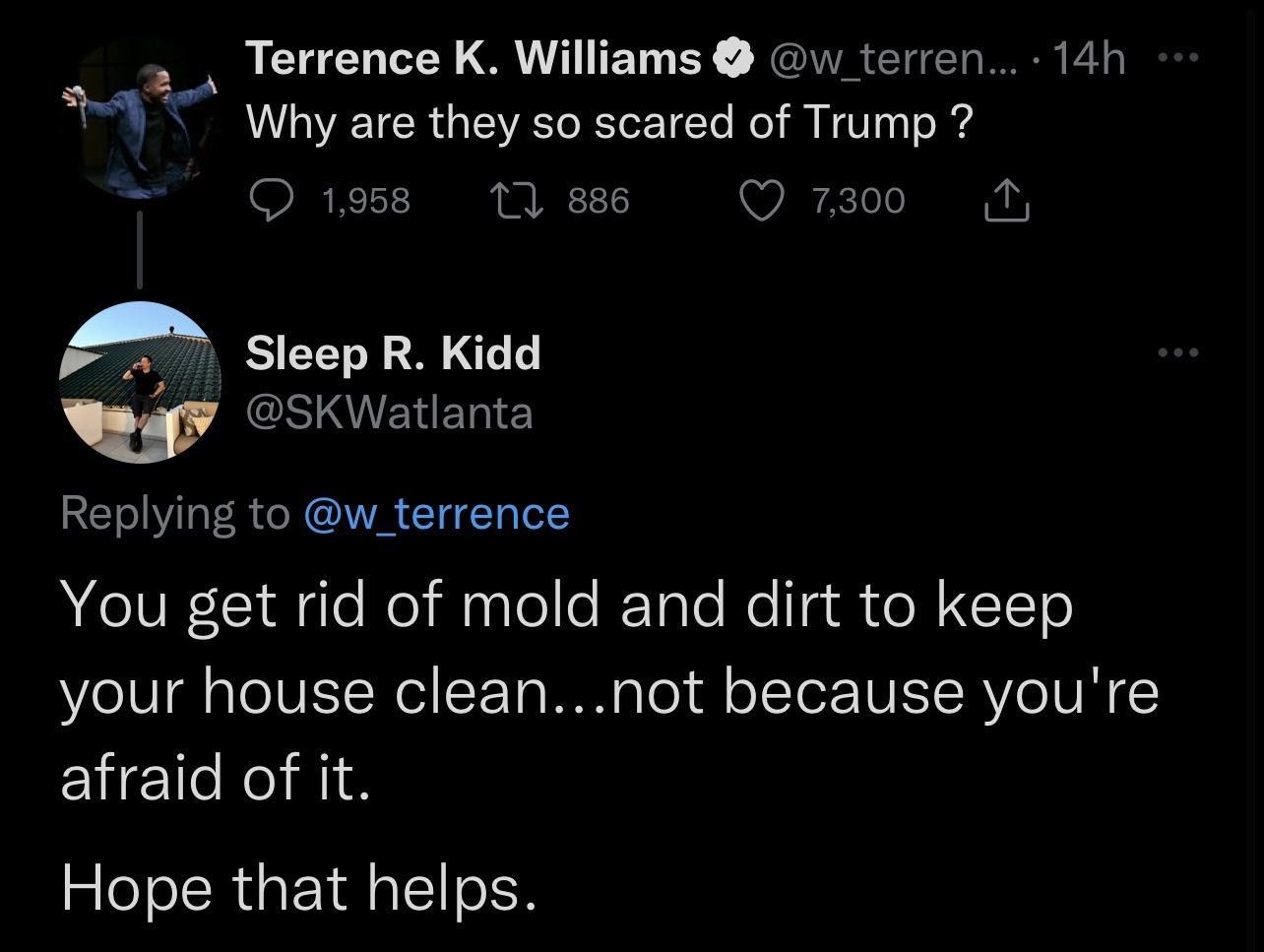Open the three-dot menu on Sleep R. Kidd's reply
1264x952 pixels.
[x=1177, y=352]
